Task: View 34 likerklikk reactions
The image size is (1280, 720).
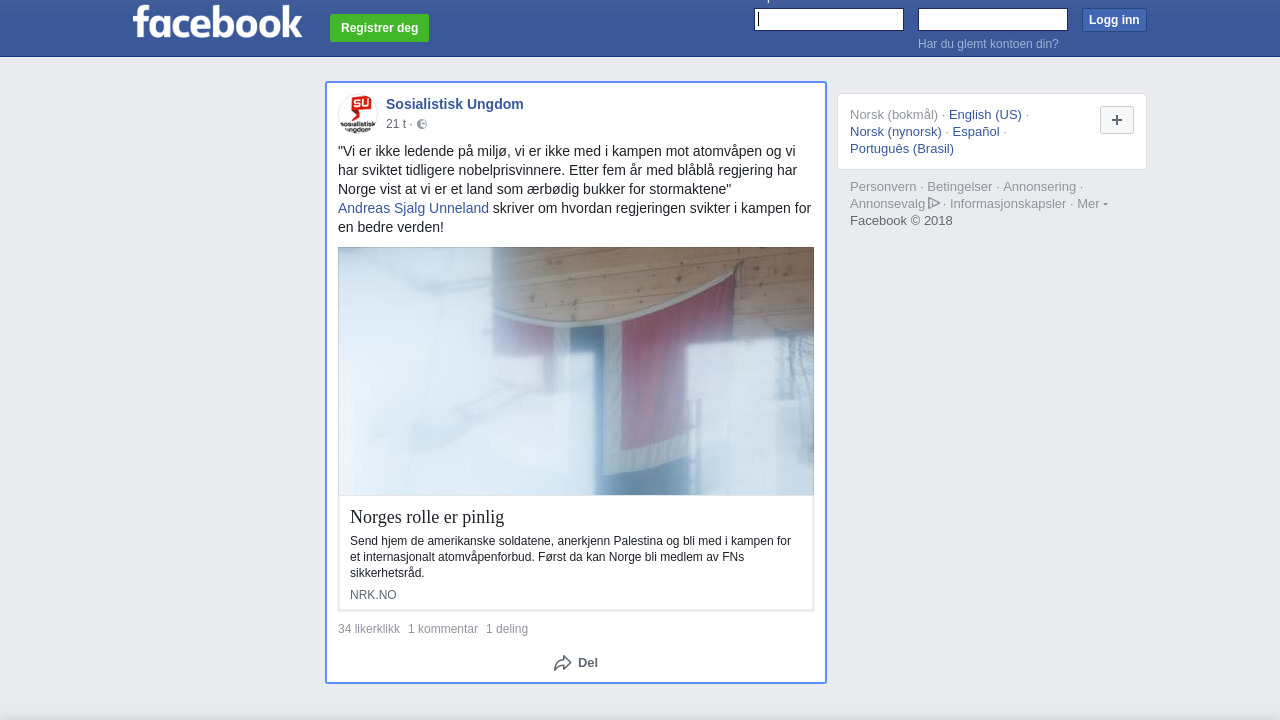Action: [369, 629]
